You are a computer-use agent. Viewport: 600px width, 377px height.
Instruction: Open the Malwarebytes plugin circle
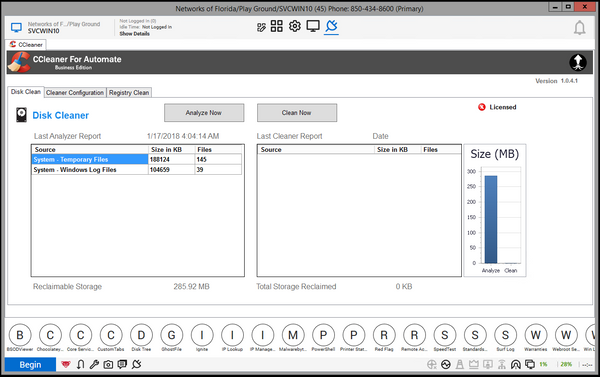click(x=293, y=335)
